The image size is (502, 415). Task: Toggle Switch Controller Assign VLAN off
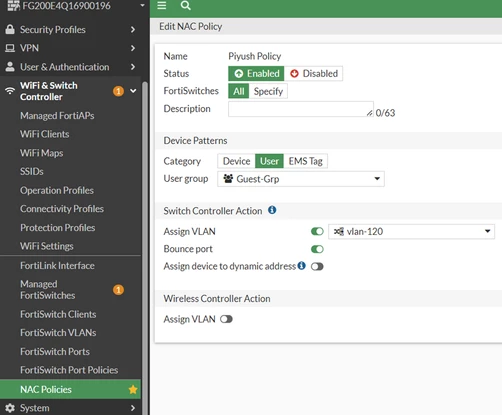coord(317,231)
